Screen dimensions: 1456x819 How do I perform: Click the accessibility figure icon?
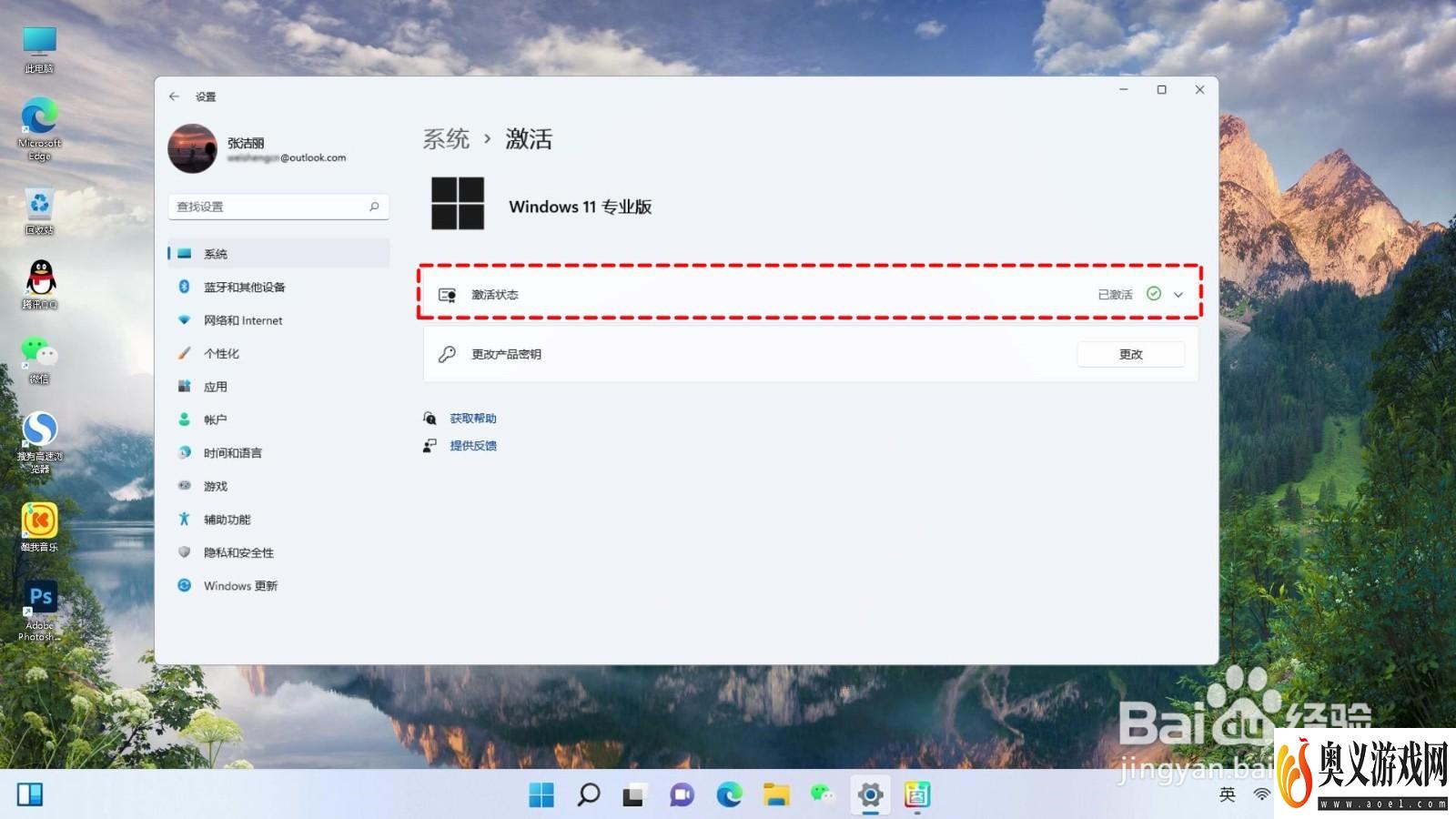point(184,520)
